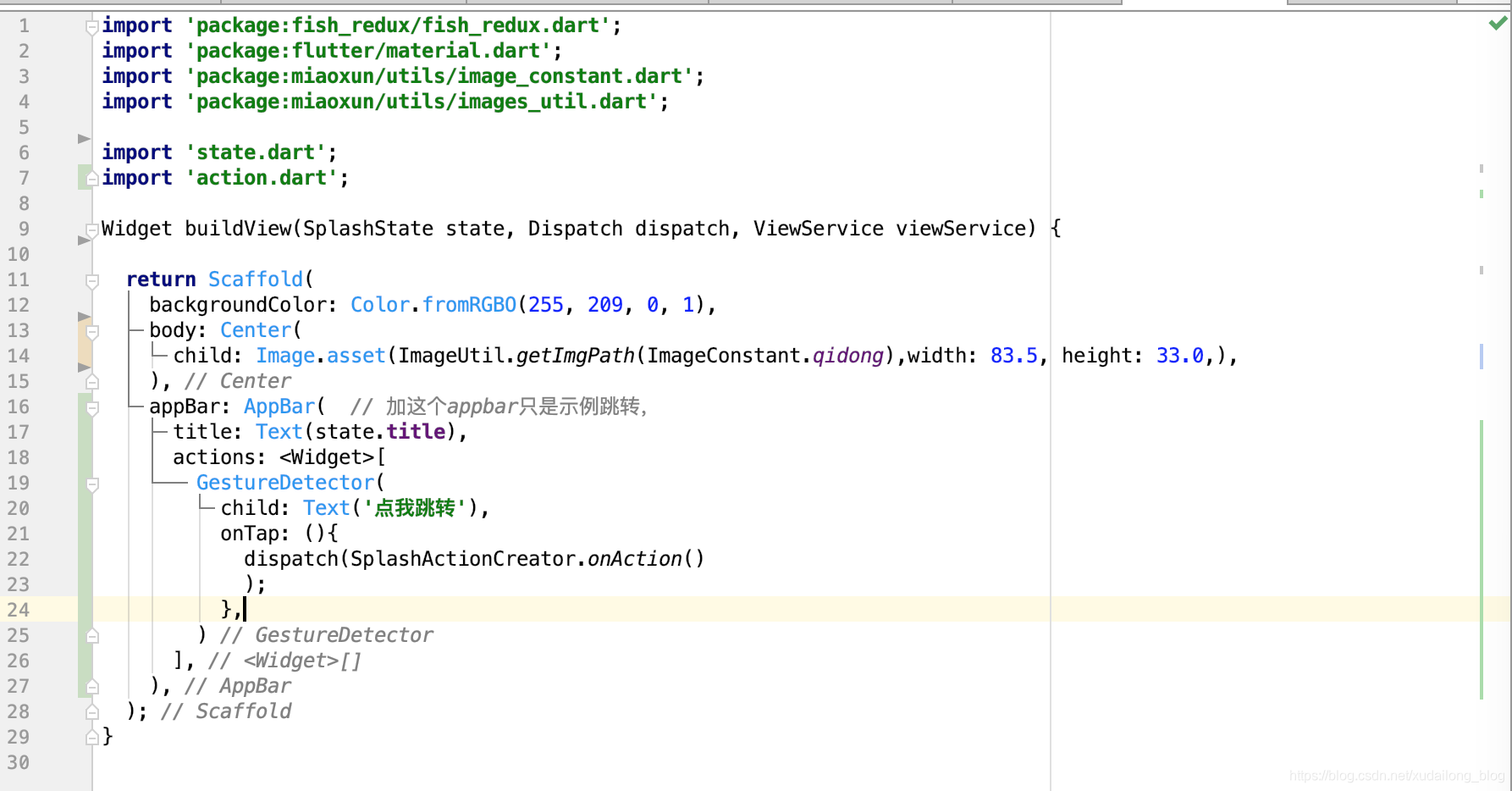Click the blue marker in the right error stripe
Viewport: 1512px width, 791px height.
(x=1482, y=357)
